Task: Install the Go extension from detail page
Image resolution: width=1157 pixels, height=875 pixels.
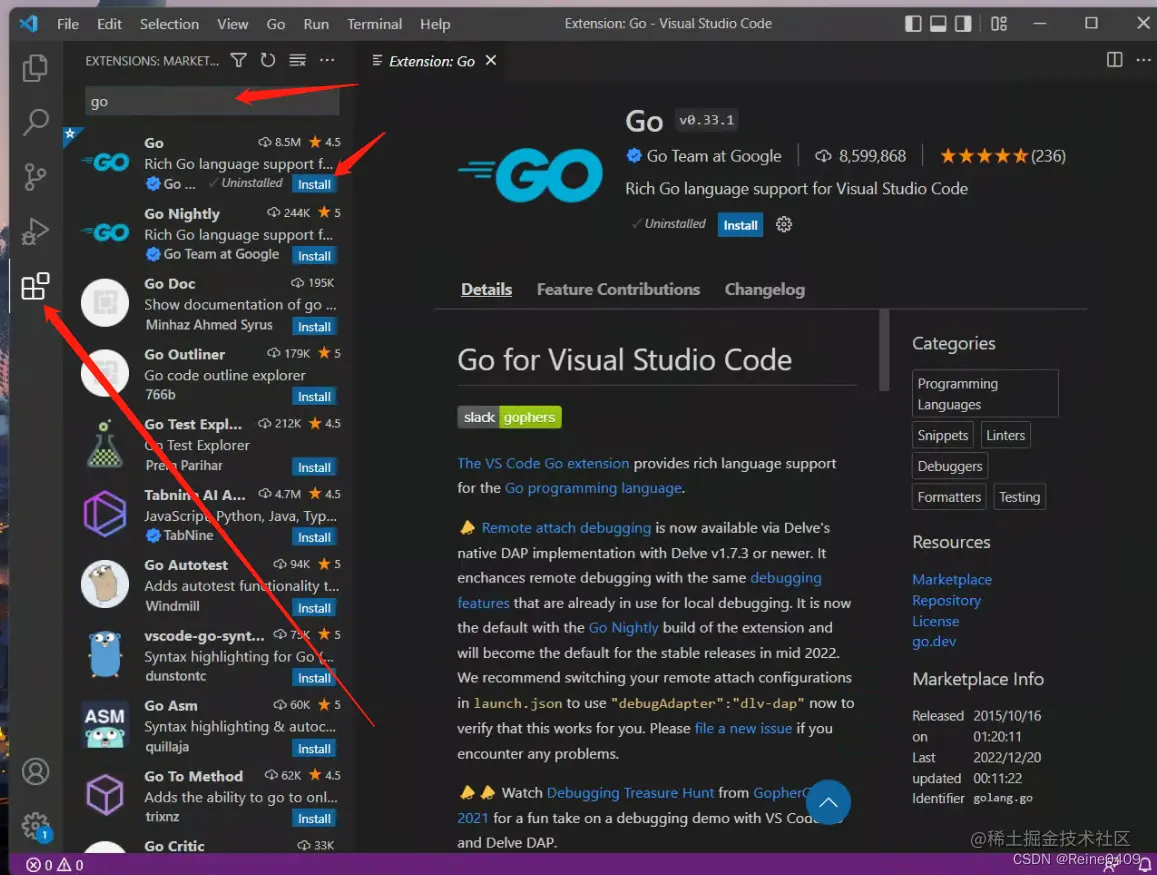Action: [740, 225]
